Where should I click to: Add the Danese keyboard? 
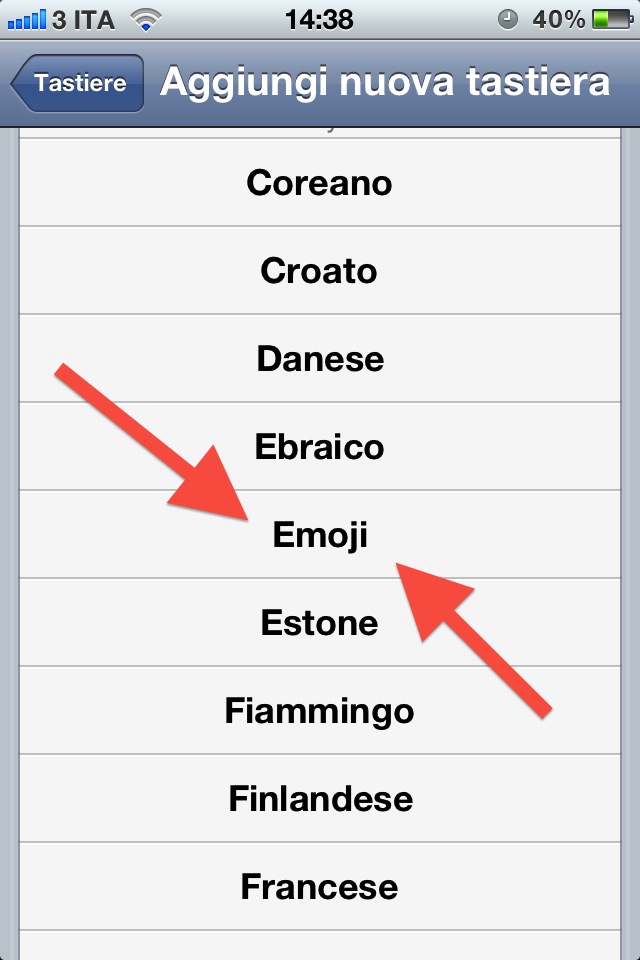[x=319, y=359]
